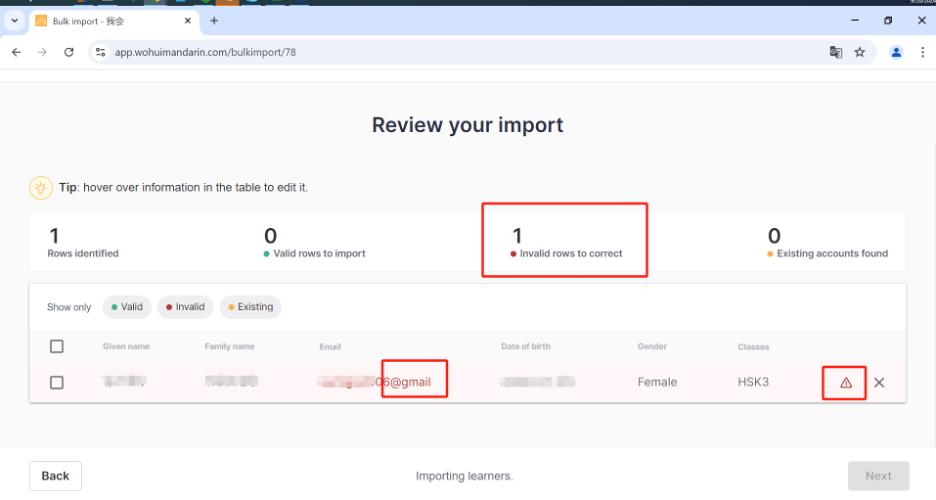
Task: Click the Back button
Action: tap(55, 475)
